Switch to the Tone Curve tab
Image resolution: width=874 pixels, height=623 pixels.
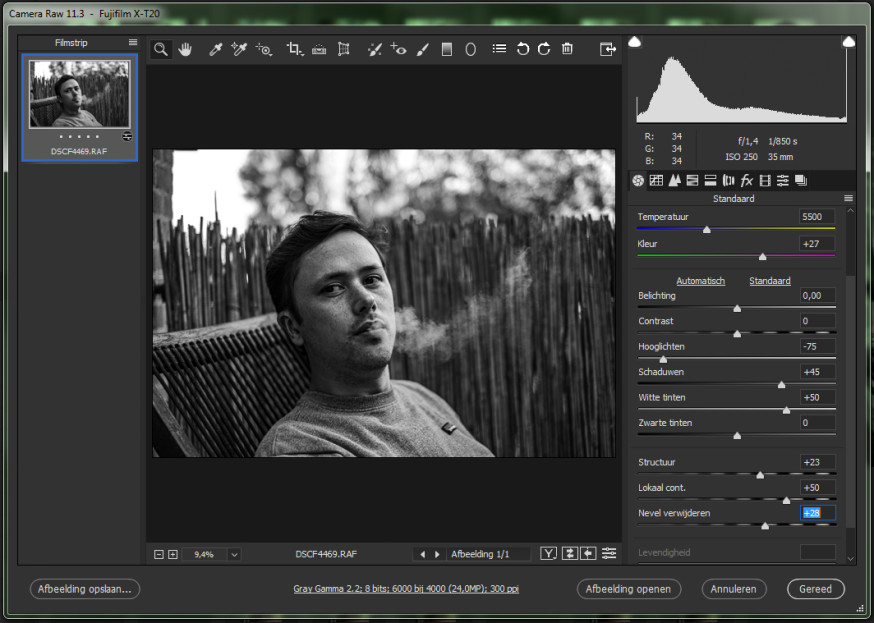[x=656, y=180]
